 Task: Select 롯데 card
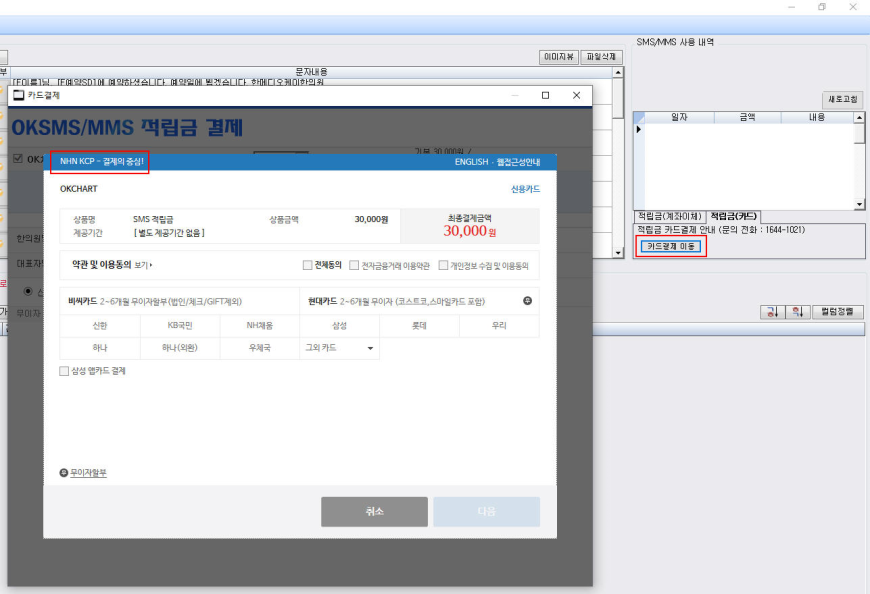click(x=419, y=326)
